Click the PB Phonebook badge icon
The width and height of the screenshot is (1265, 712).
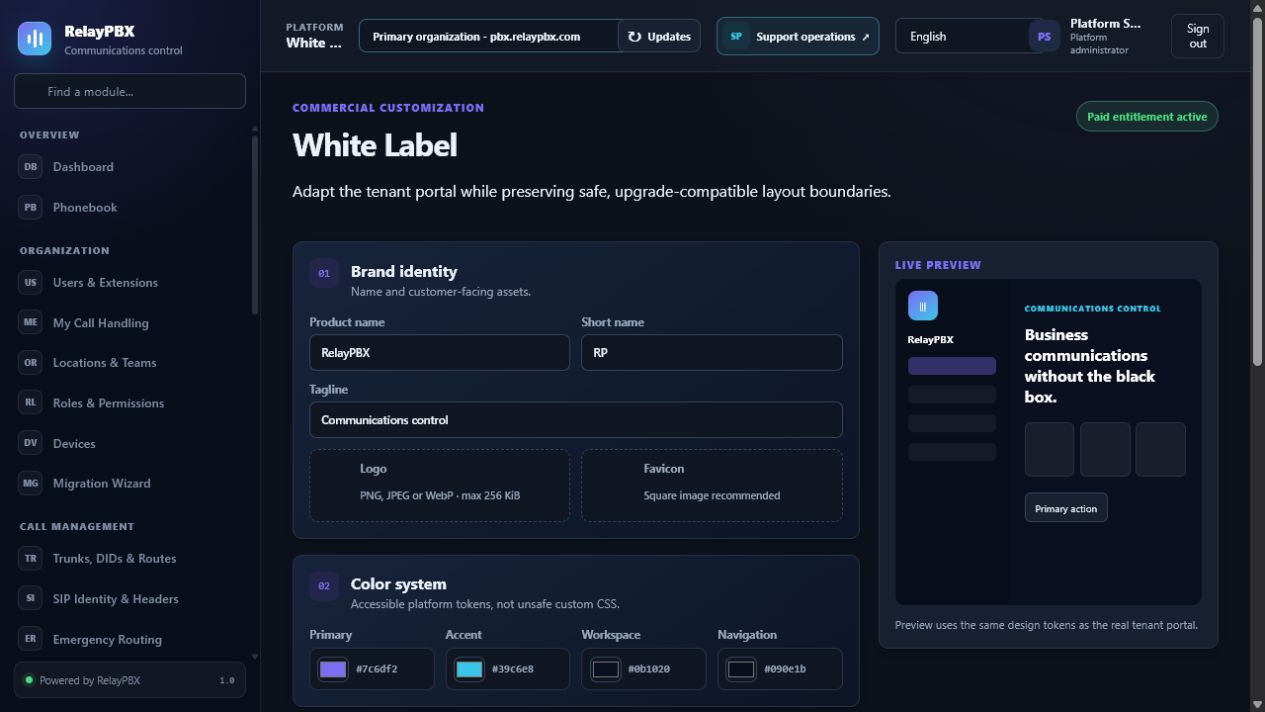coord(30,207)
